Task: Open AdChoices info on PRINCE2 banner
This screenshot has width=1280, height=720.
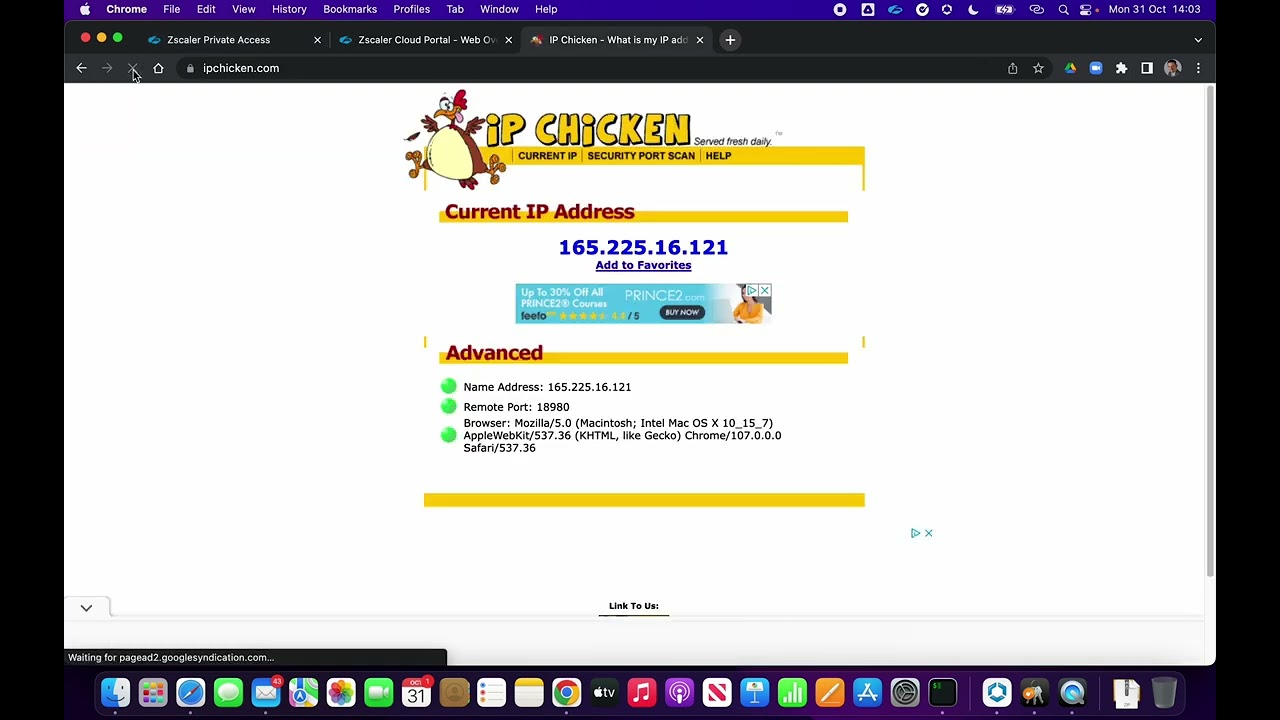Action: [752, 290]
